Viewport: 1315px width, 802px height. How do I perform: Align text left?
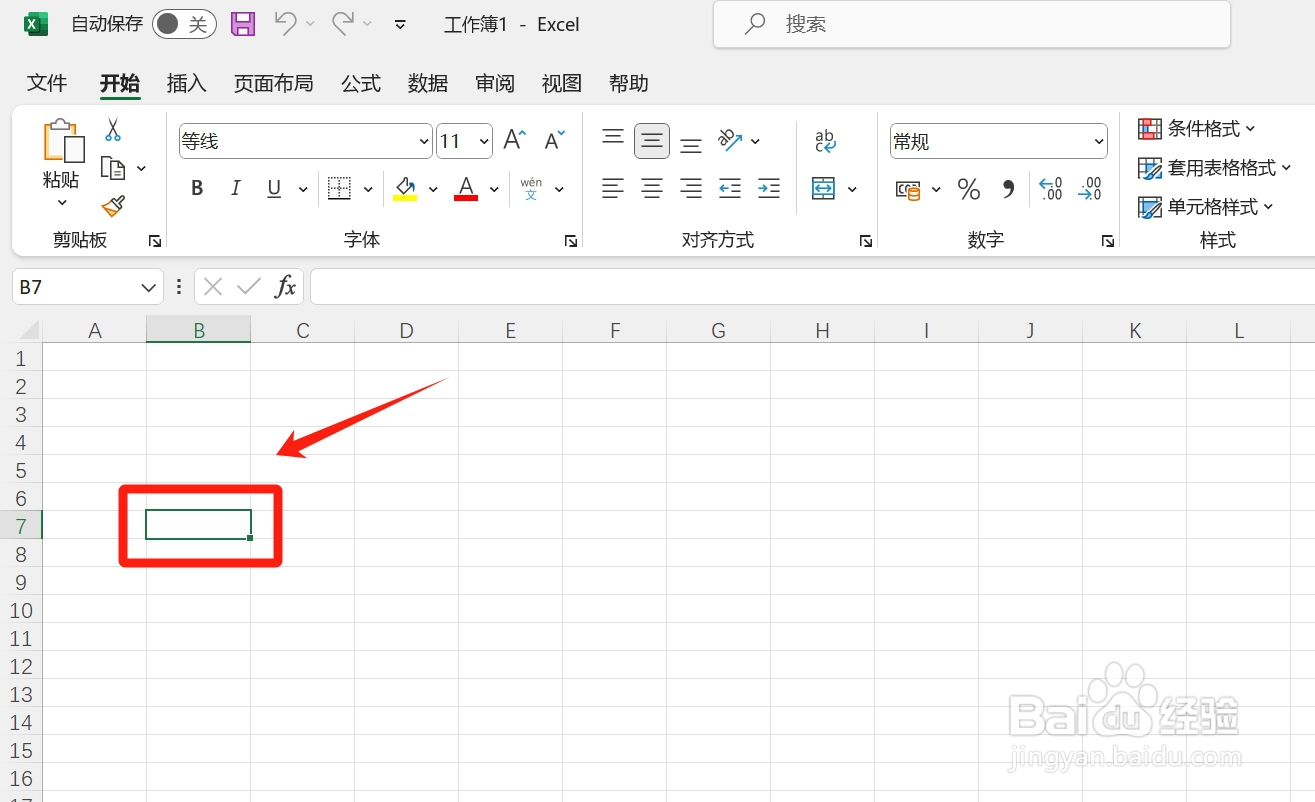pyautogui.click(x=613, y=188)
